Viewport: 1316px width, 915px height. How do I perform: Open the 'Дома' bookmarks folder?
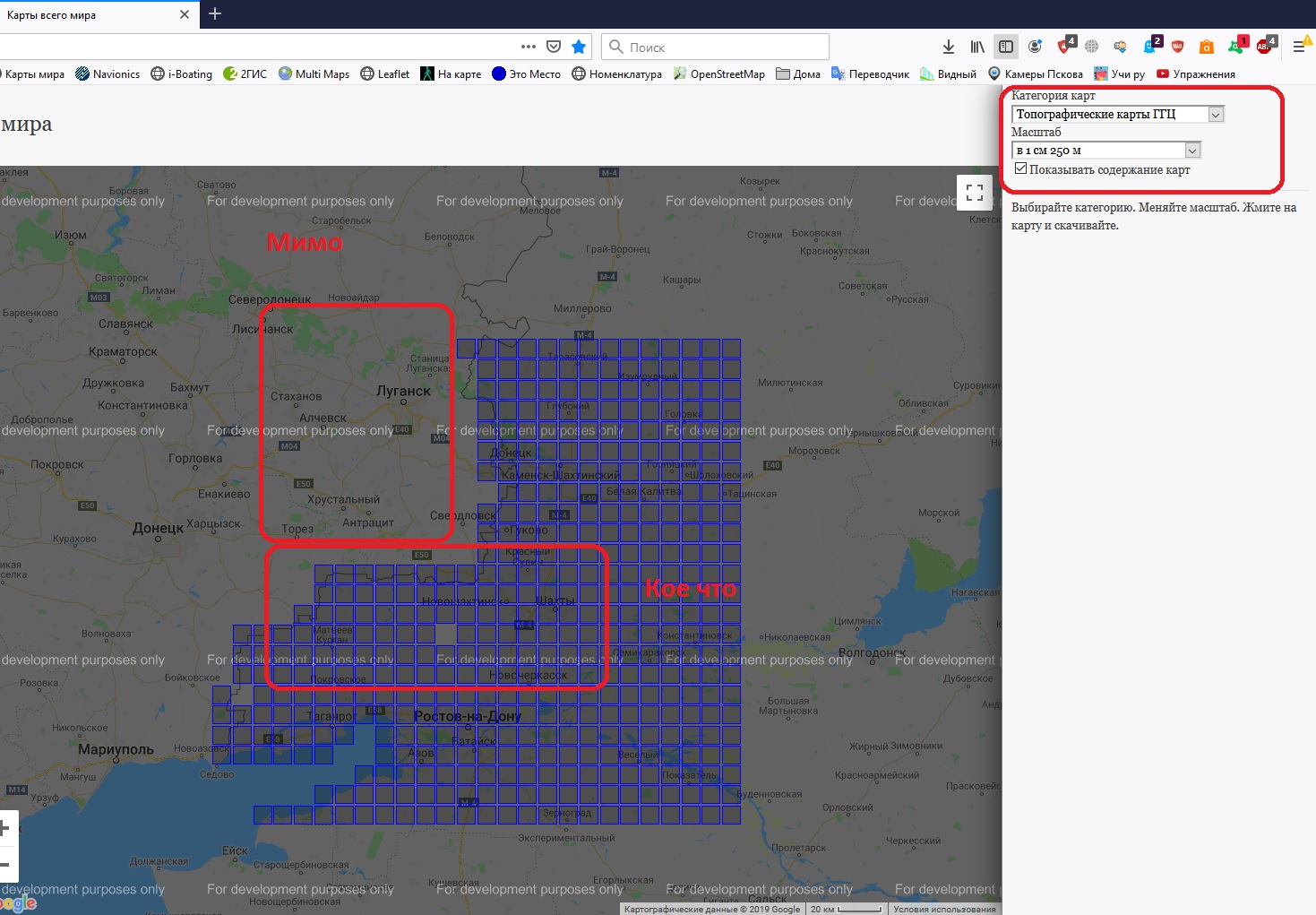798,74
